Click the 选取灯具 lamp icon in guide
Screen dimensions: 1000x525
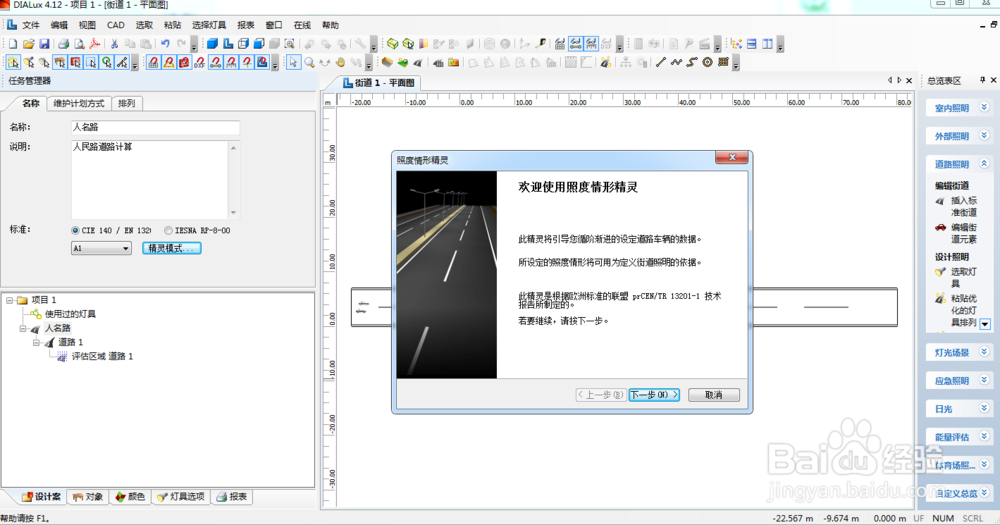940,272
